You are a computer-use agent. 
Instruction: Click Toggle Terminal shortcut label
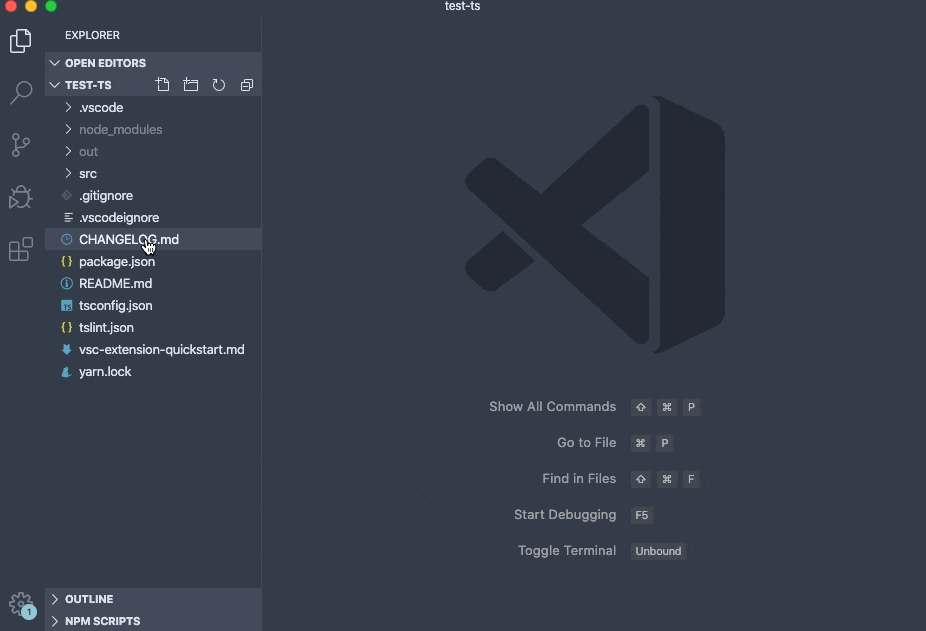[567, 550]
